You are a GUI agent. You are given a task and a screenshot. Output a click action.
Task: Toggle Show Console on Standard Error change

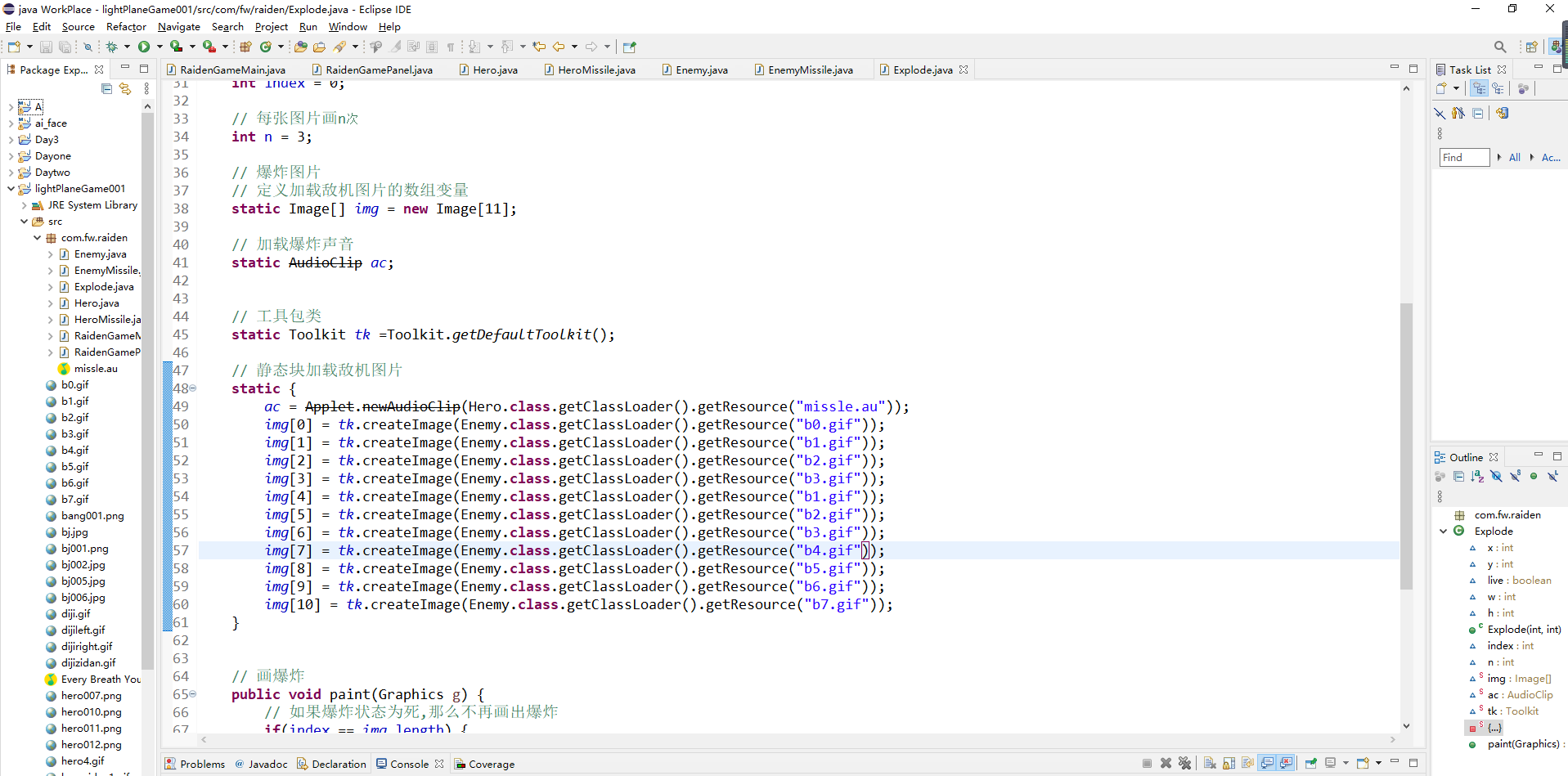click(1286, 763)
